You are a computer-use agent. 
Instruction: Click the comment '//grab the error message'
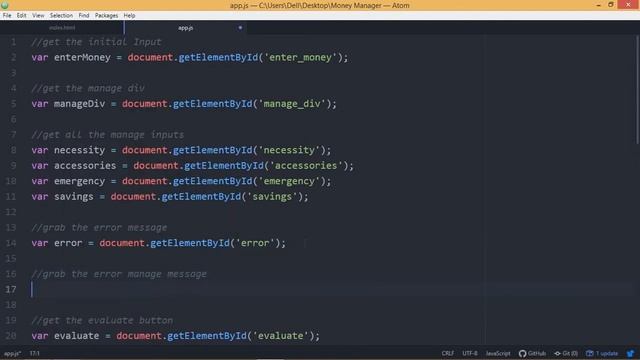coord(99,228)
